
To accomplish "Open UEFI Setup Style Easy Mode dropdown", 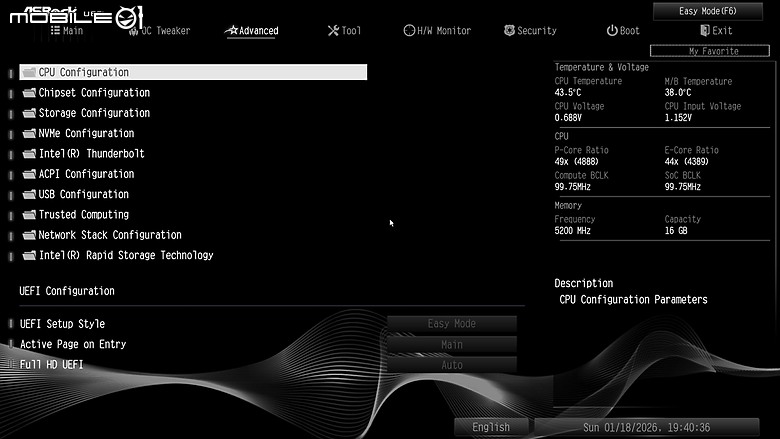I will pyautogui.click(x=452, y=324).
